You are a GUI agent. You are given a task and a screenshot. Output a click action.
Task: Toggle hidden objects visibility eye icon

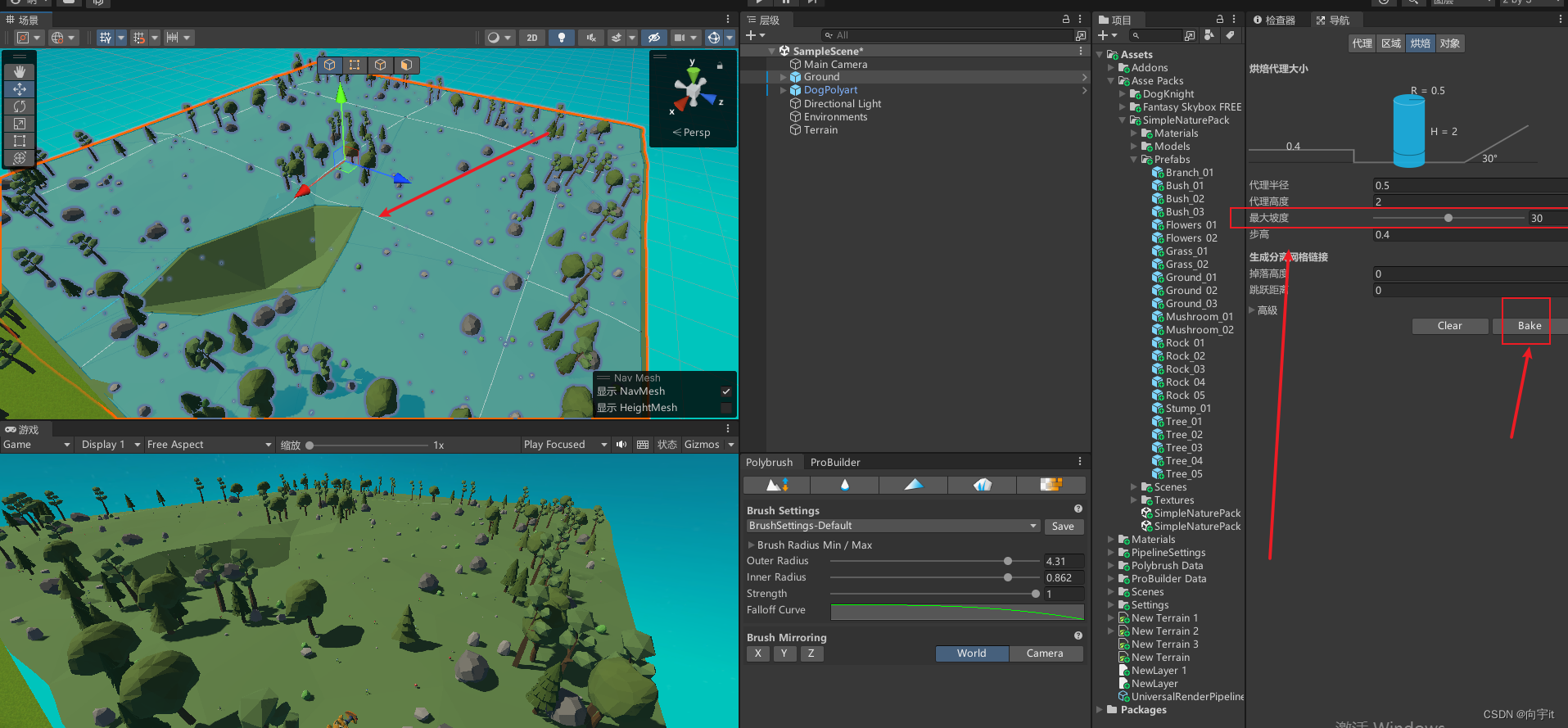(x=653, y=38)
